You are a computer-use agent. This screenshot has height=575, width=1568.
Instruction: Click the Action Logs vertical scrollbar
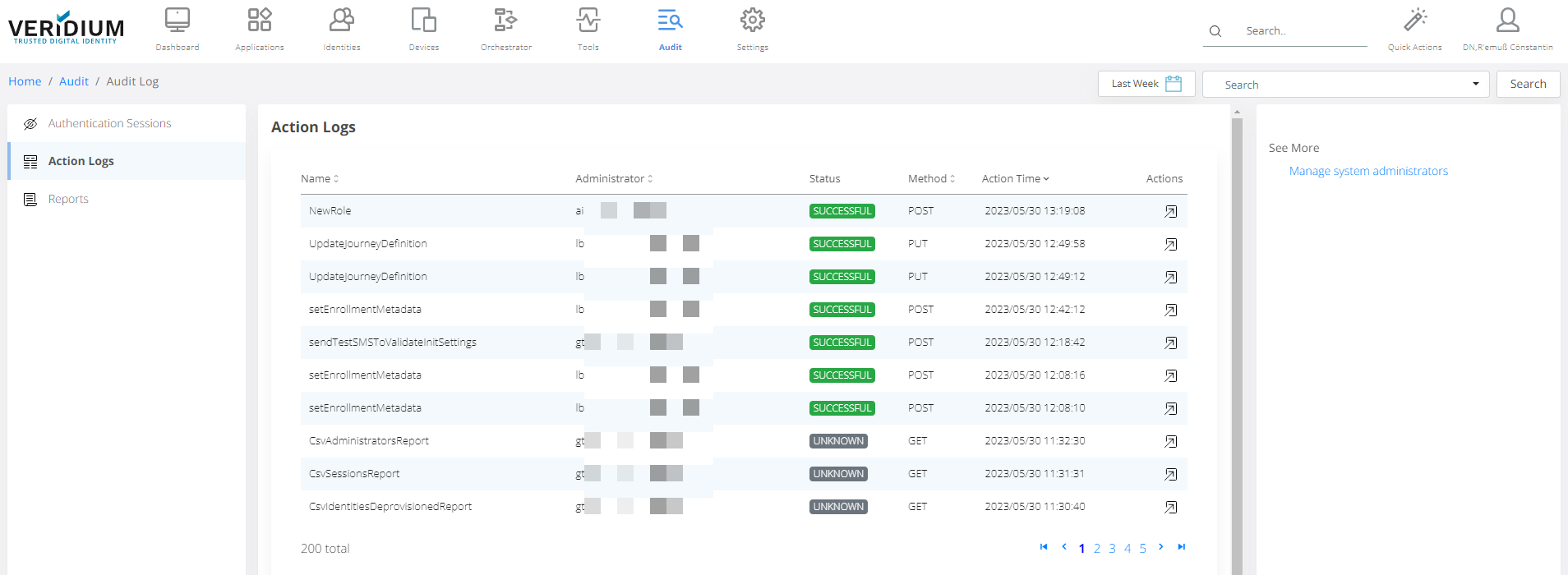point(1237,329)
